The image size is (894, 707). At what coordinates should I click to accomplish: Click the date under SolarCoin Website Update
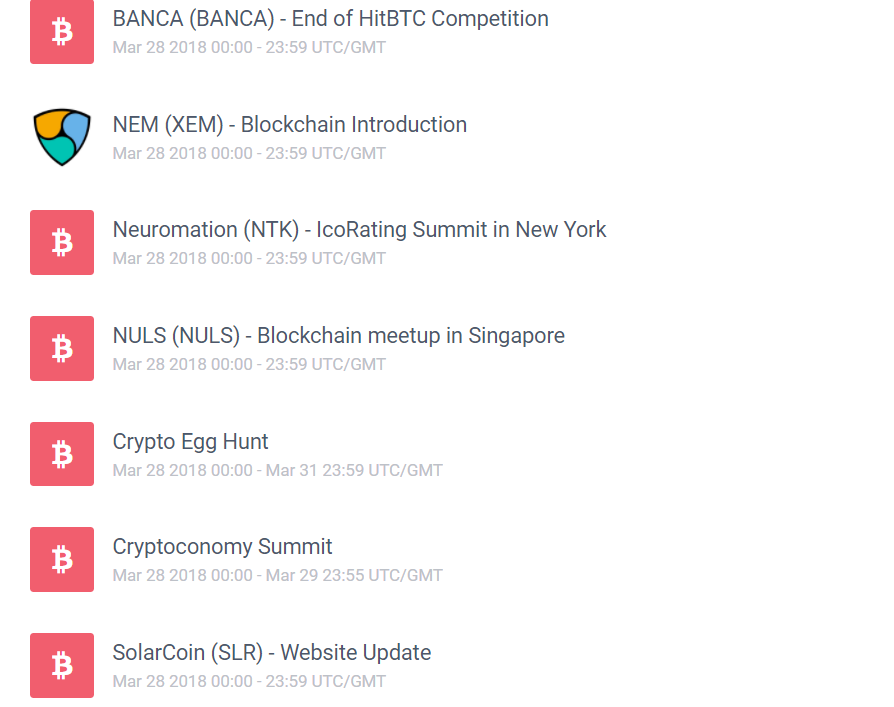pos(248,681)
